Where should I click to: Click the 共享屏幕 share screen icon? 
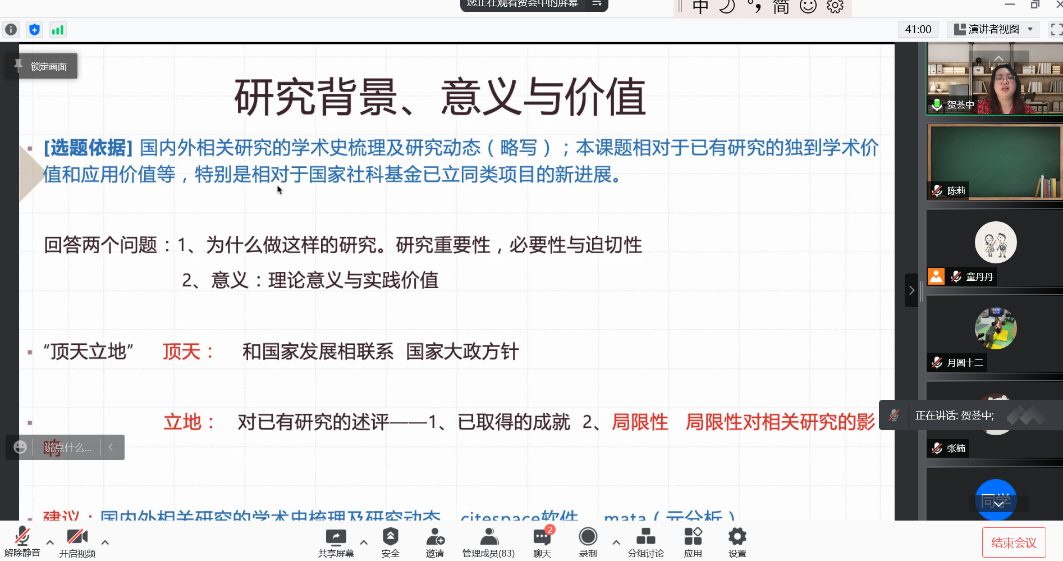click(336, 541)
